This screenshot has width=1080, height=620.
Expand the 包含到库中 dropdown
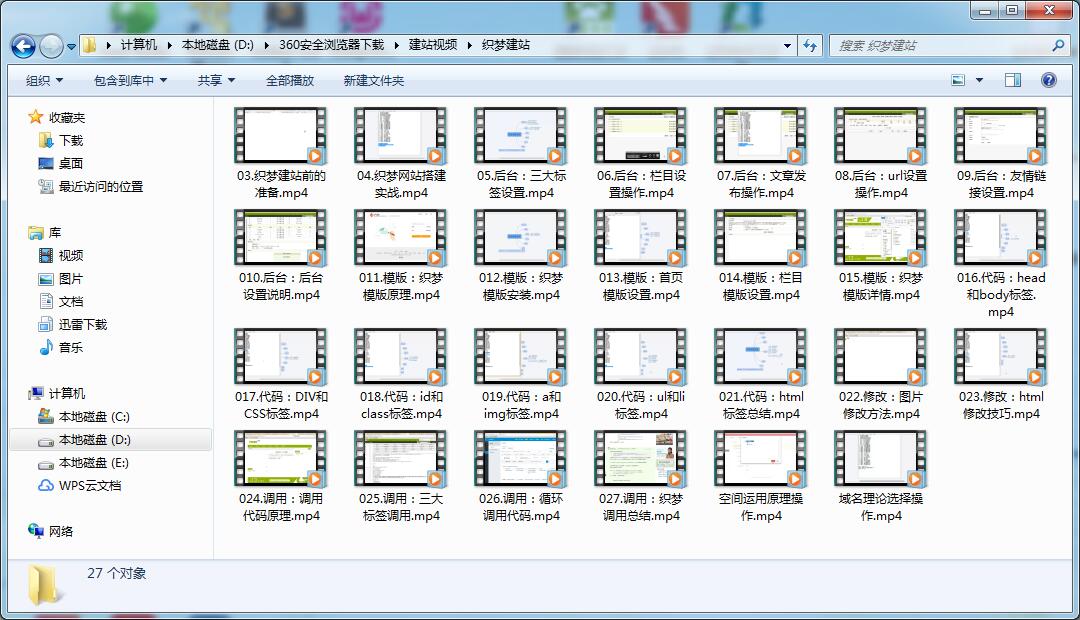[130, 80]
